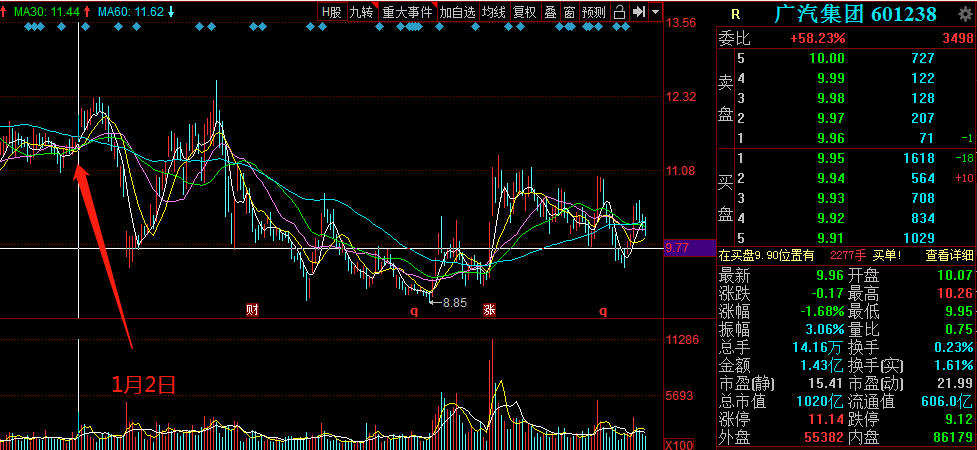
Task: Open the 预测 forecast button
Action: pos(594,11)
